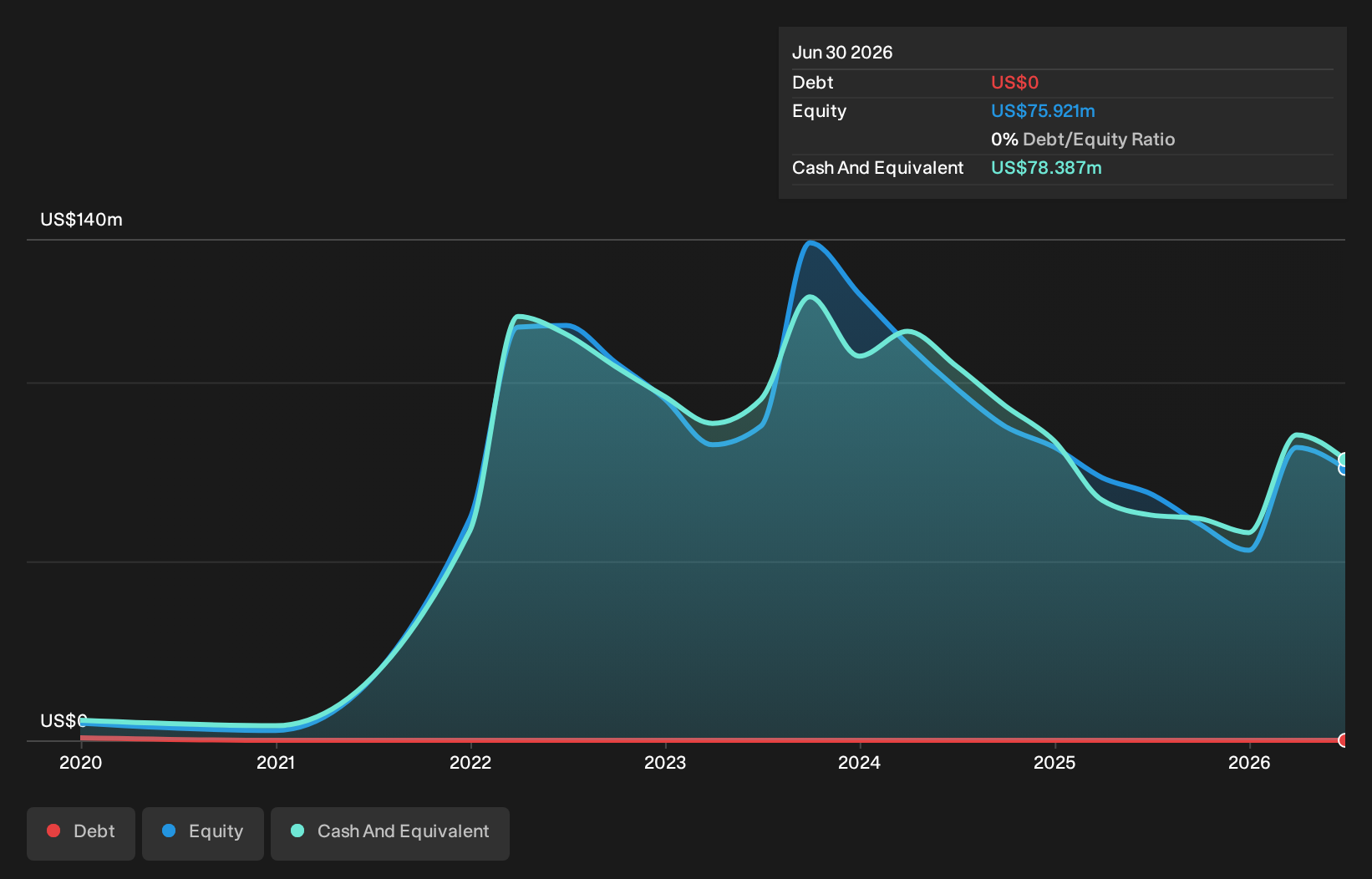The width and height of the screenshot is (1372, 879).
Task: Click the 2020 x-axis label
Action: tap(81, 762)
